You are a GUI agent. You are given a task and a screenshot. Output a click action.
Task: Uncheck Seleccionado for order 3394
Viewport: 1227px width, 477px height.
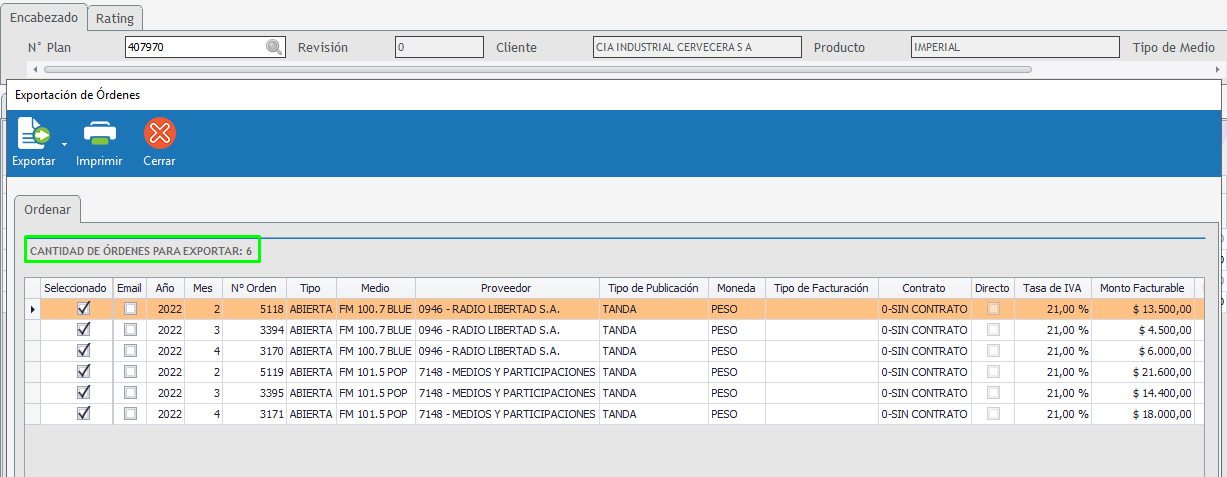point(83,330)
